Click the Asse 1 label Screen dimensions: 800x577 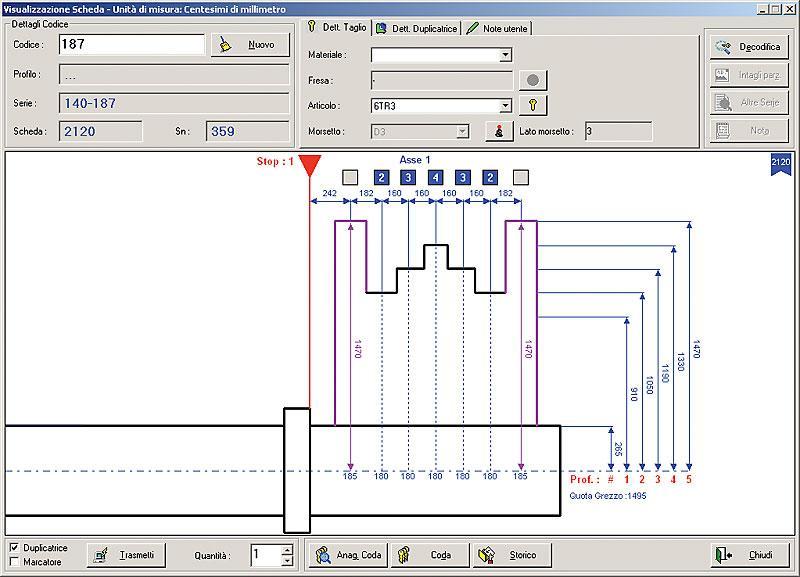415,160
